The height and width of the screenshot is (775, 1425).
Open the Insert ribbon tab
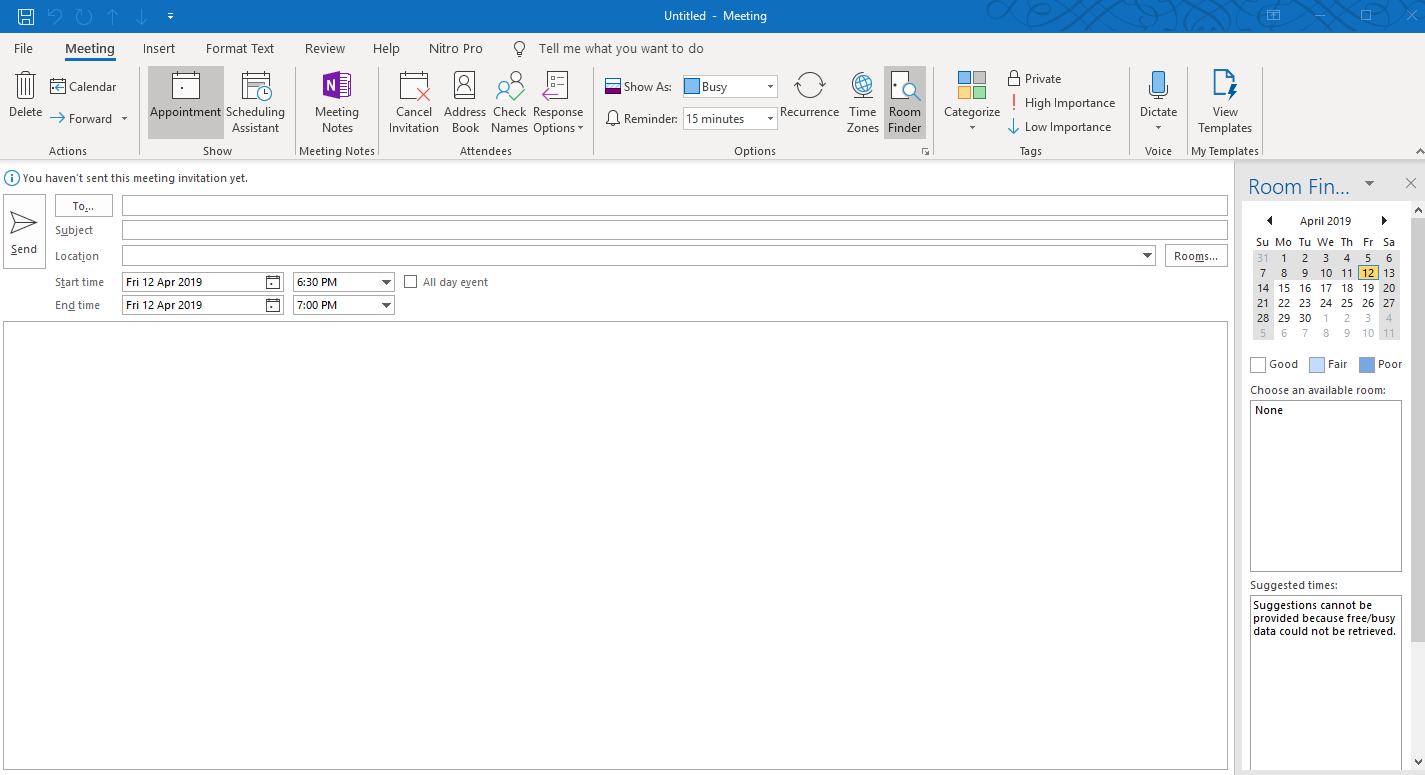(x=159, y=48)
